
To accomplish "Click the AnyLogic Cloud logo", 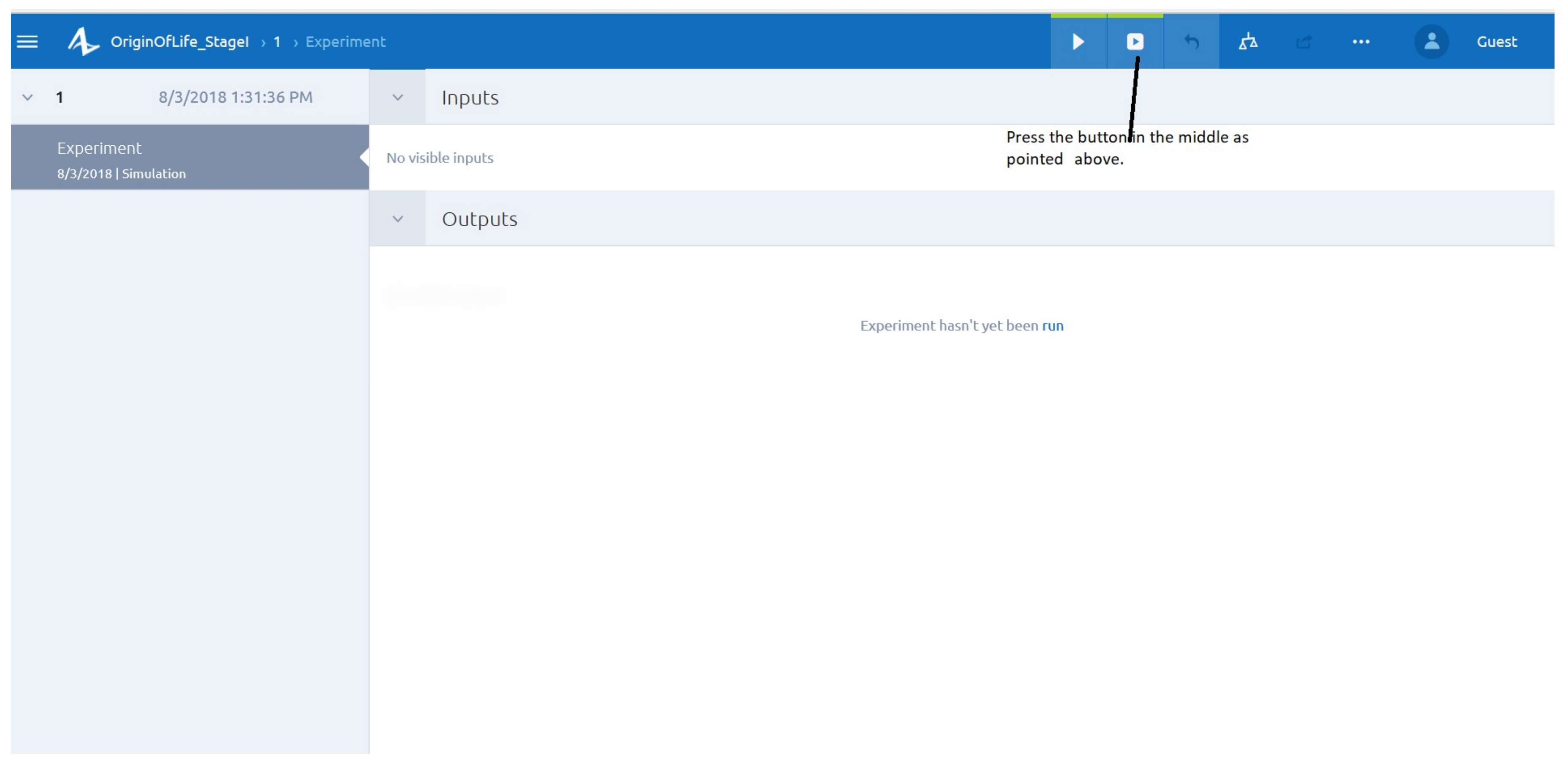I will [83, 41].
